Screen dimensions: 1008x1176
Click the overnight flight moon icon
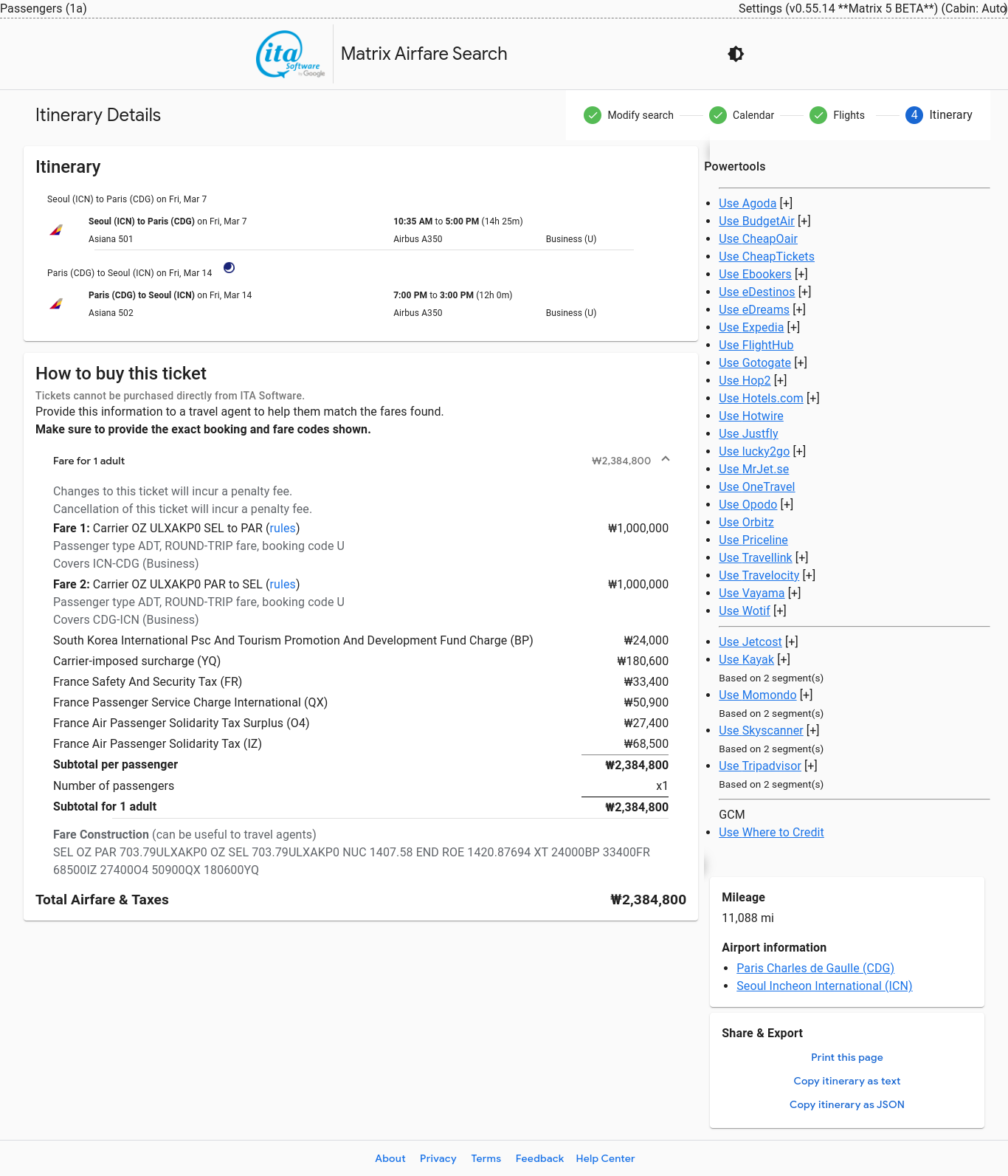click(x=229, y=268)
